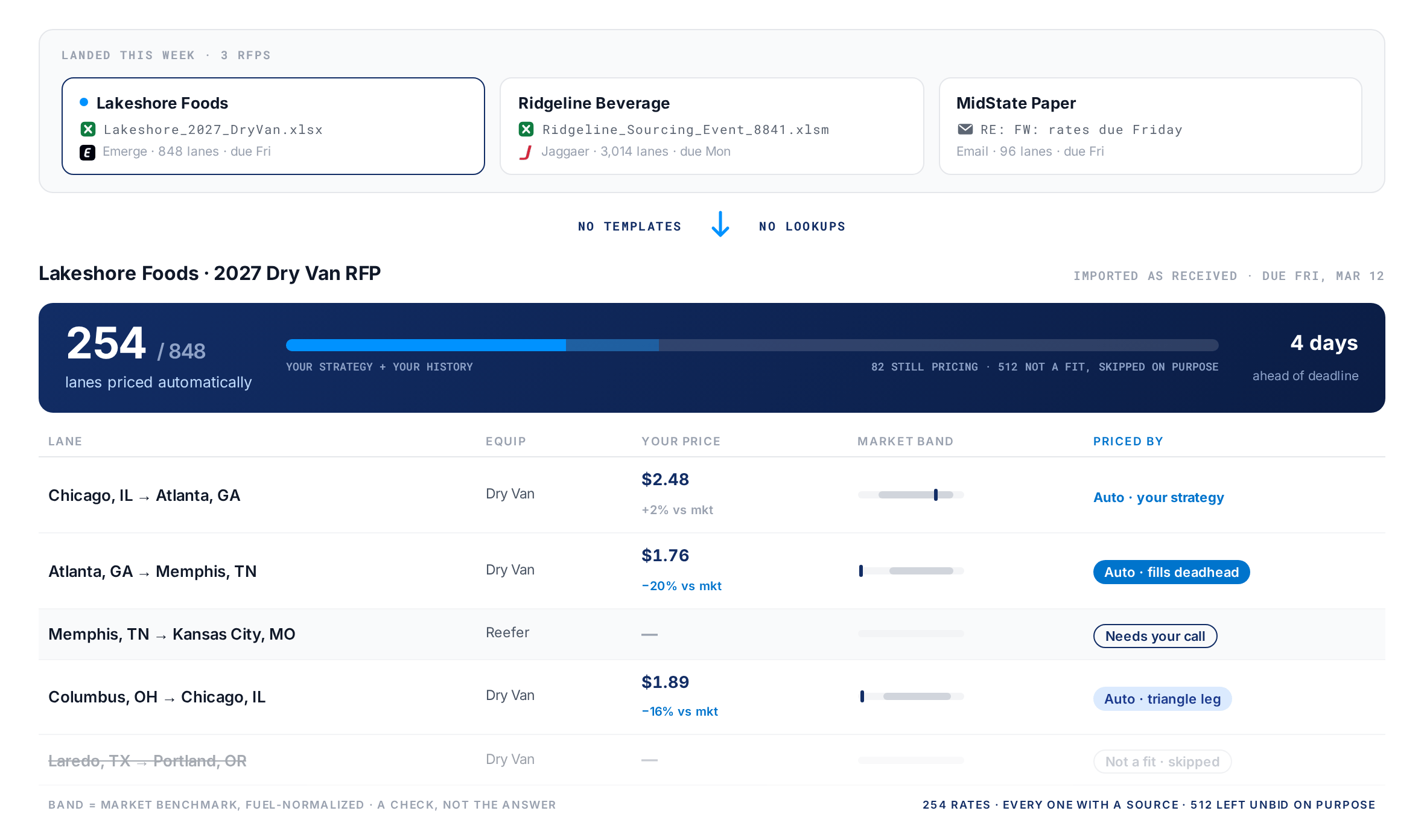Open the MidState Paper RFP card
Screen dimensions: 1424x840
(x=1150, y=126)
